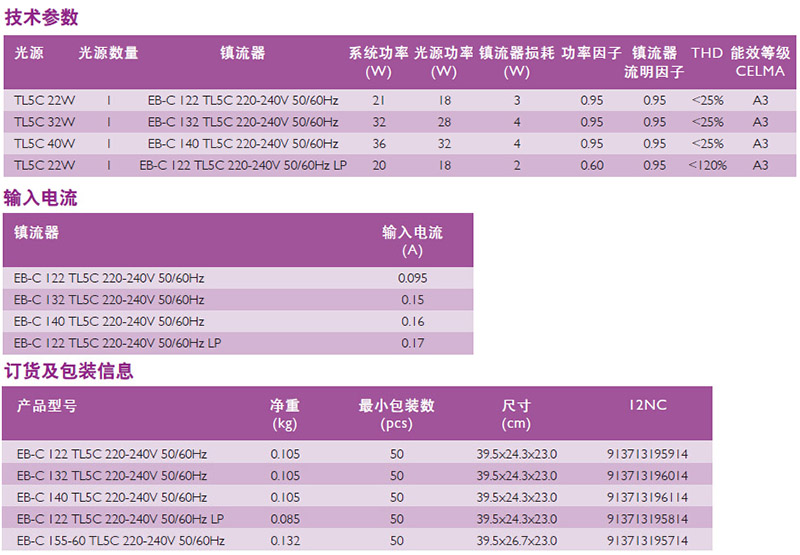Image resolution: width=800 pixels, height=555 pixels.
Task: Click the 0.085 net weight value
Action: coord(285,519)
